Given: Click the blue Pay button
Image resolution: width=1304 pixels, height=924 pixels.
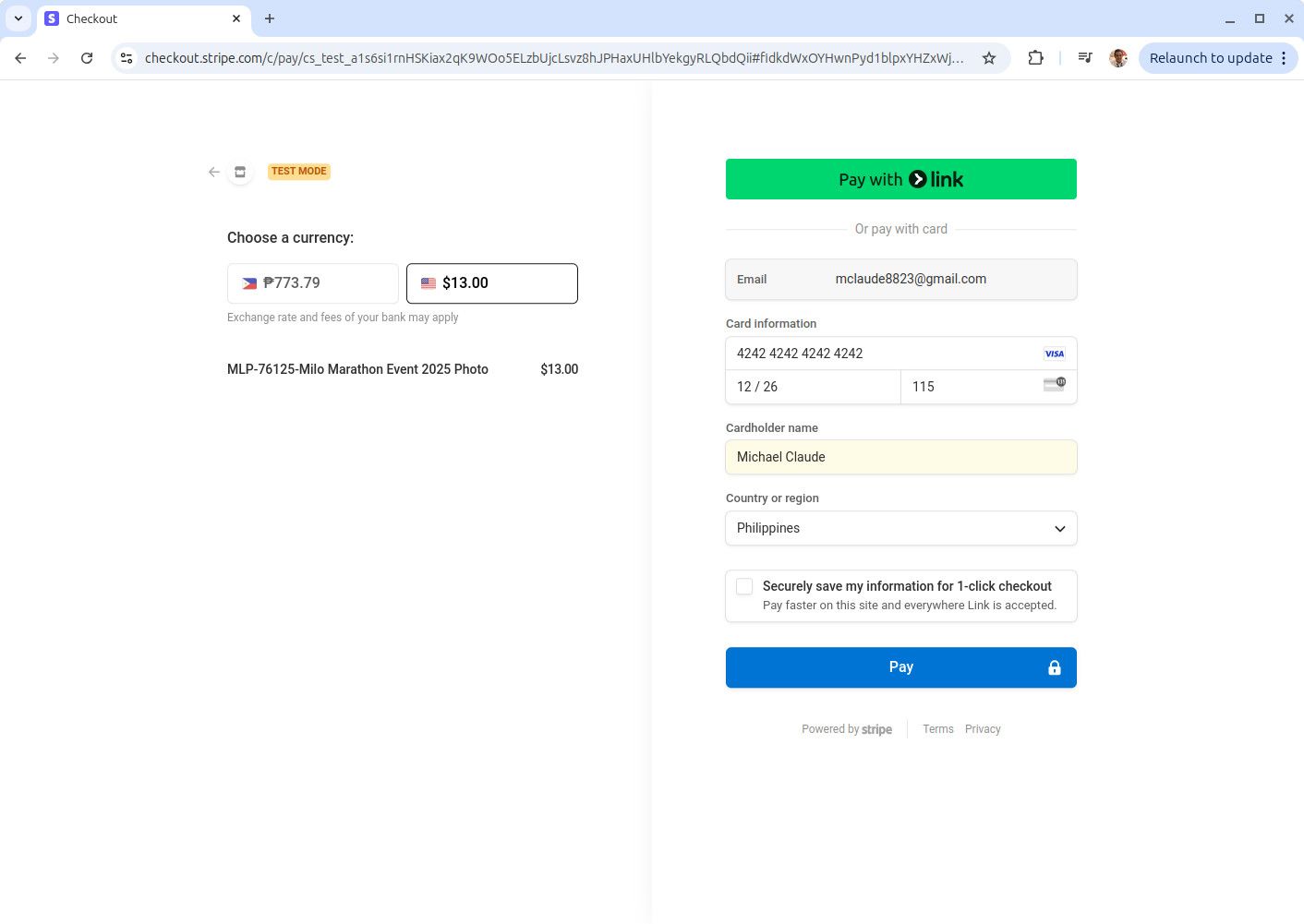Looking at the screenshot, I should [x=900, y=667].
